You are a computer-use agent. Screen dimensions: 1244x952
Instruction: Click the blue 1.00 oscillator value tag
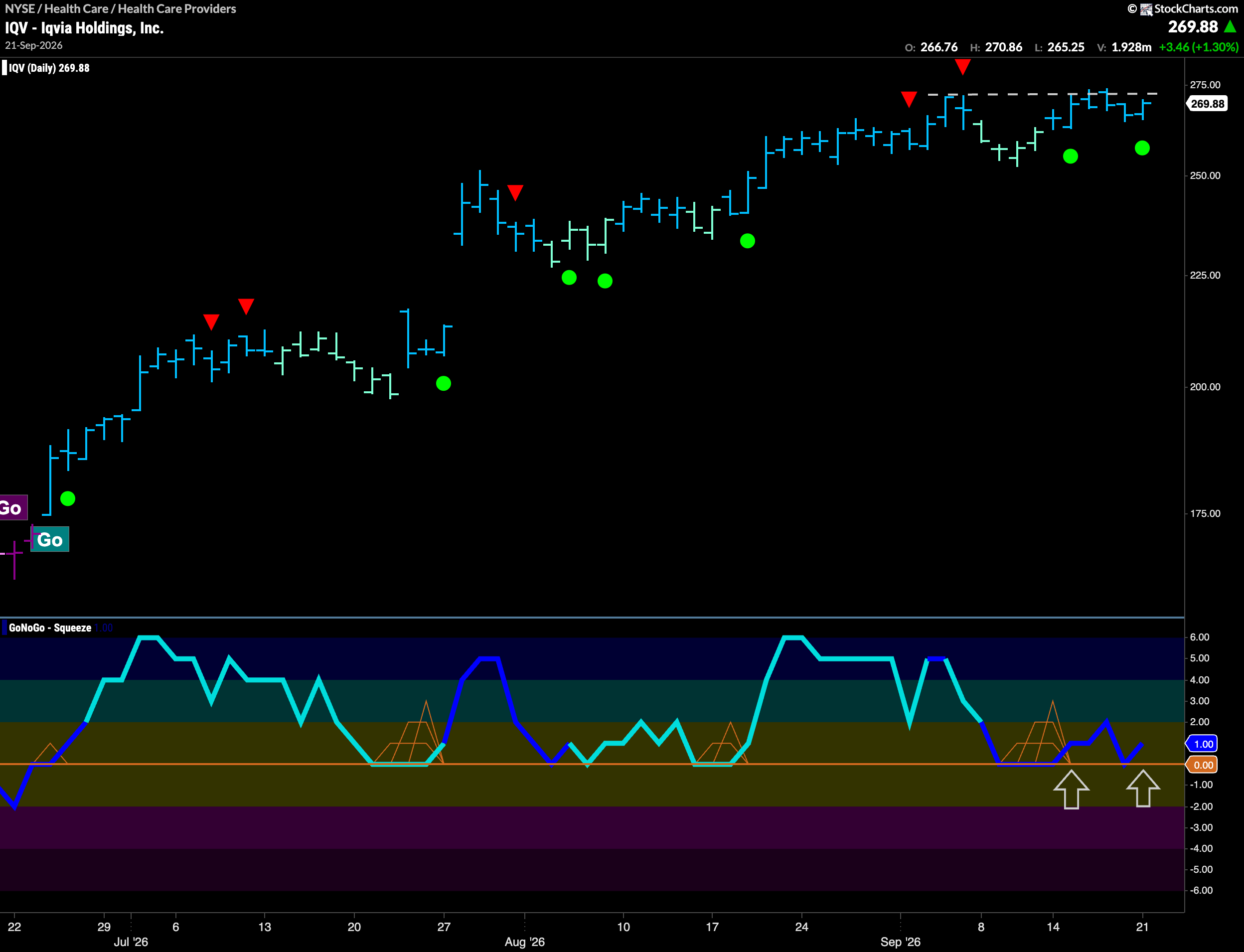point(1203,744)
